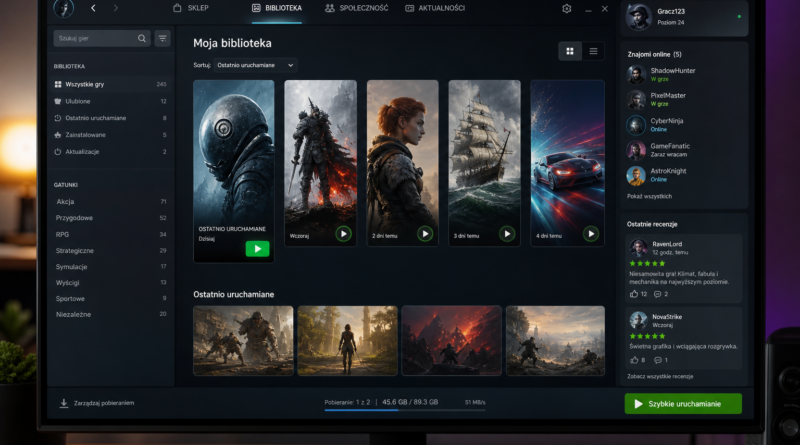
Task: Open Zarządzaj pobieraniem
Action: [97, 403]
